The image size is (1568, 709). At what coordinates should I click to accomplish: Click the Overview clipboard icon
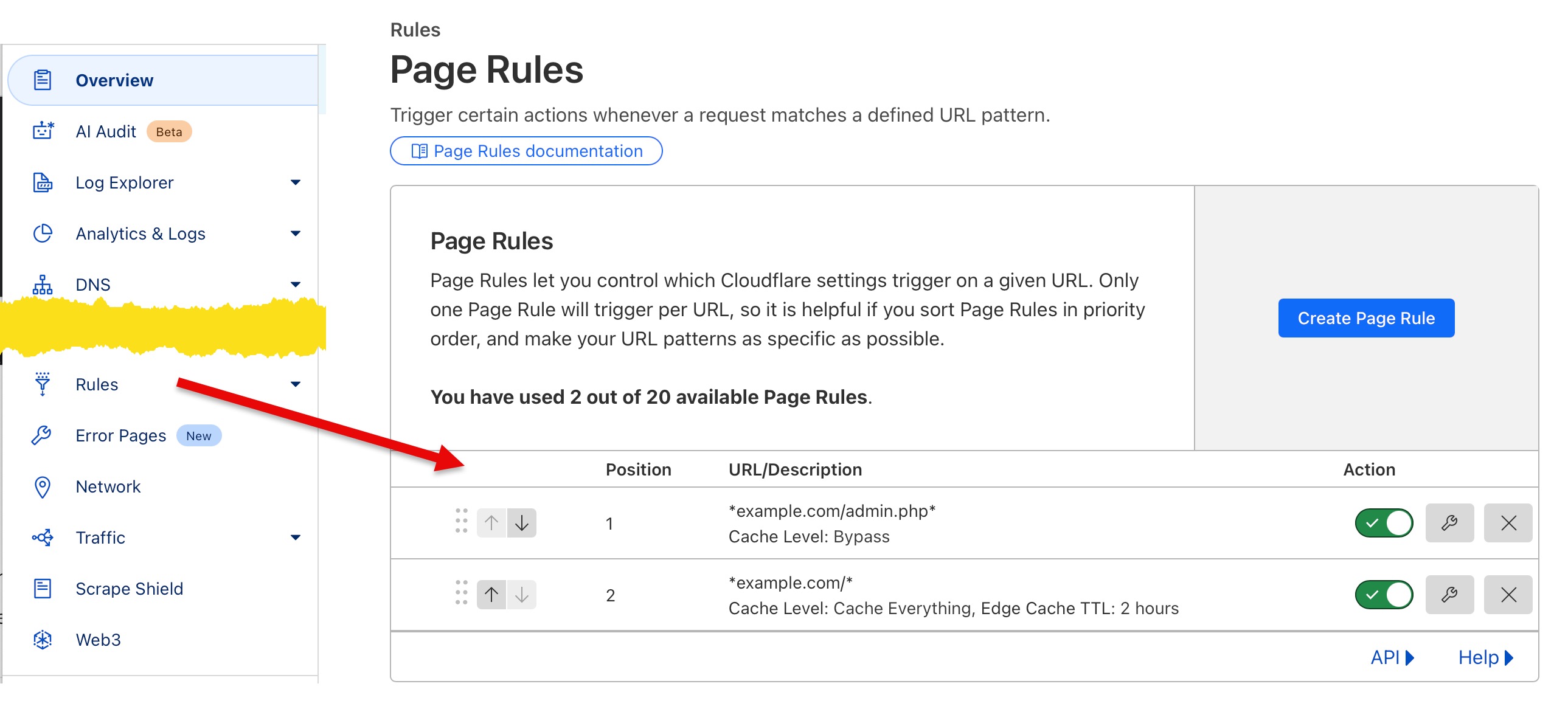(x=42, y=80)
